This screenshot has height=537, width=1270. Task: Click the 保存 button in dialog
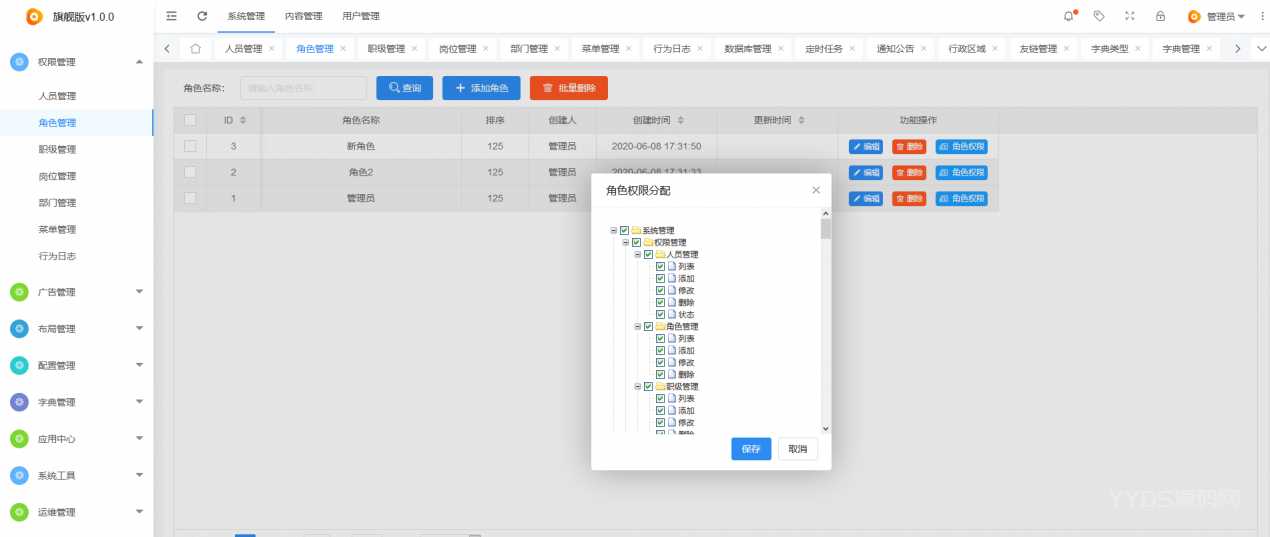tap(751, 449)
